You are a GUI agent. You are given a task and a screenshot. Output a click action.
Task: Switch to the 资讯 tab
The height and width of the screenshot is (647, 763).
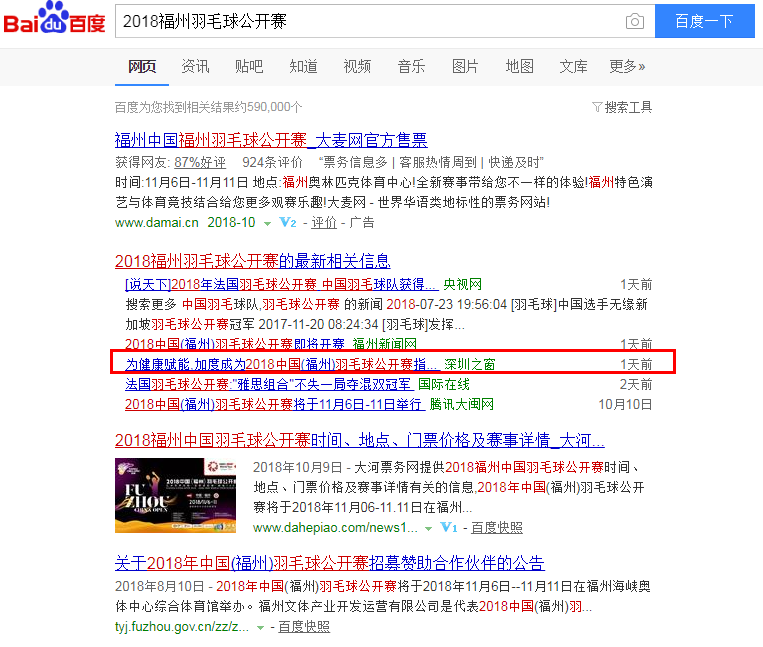click(x=195, y=66)
